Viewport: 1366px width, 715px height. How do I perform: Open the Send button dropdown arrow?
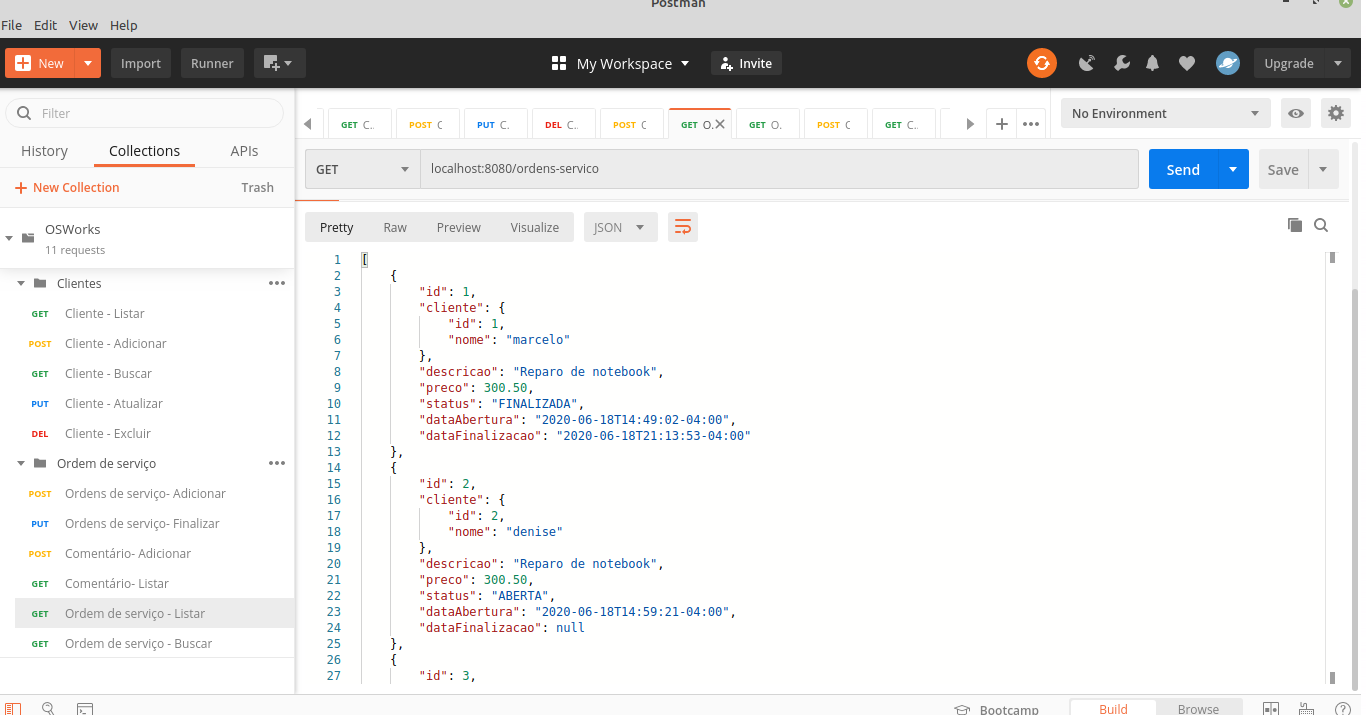click(x=1233, y=169)
